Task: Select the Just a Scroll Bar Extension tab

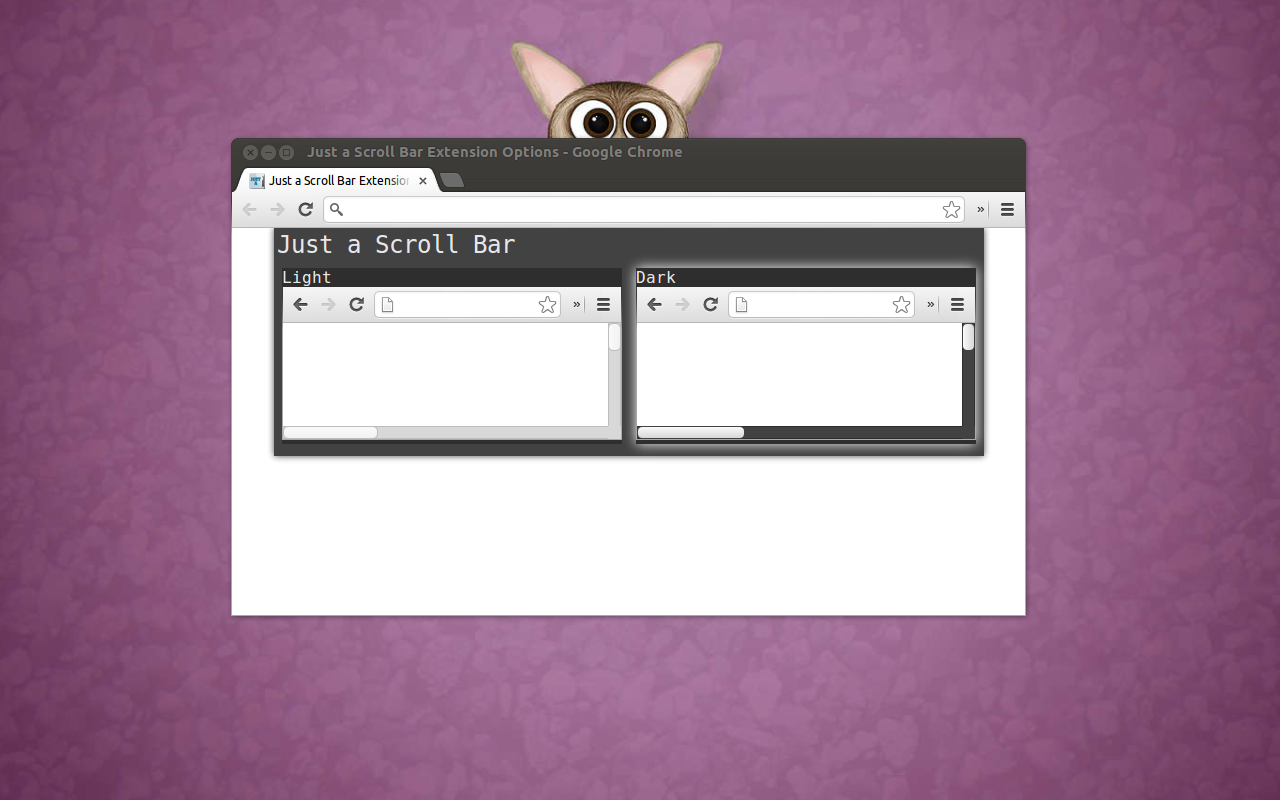Action: pyautogui.click(x=337, y=181)
